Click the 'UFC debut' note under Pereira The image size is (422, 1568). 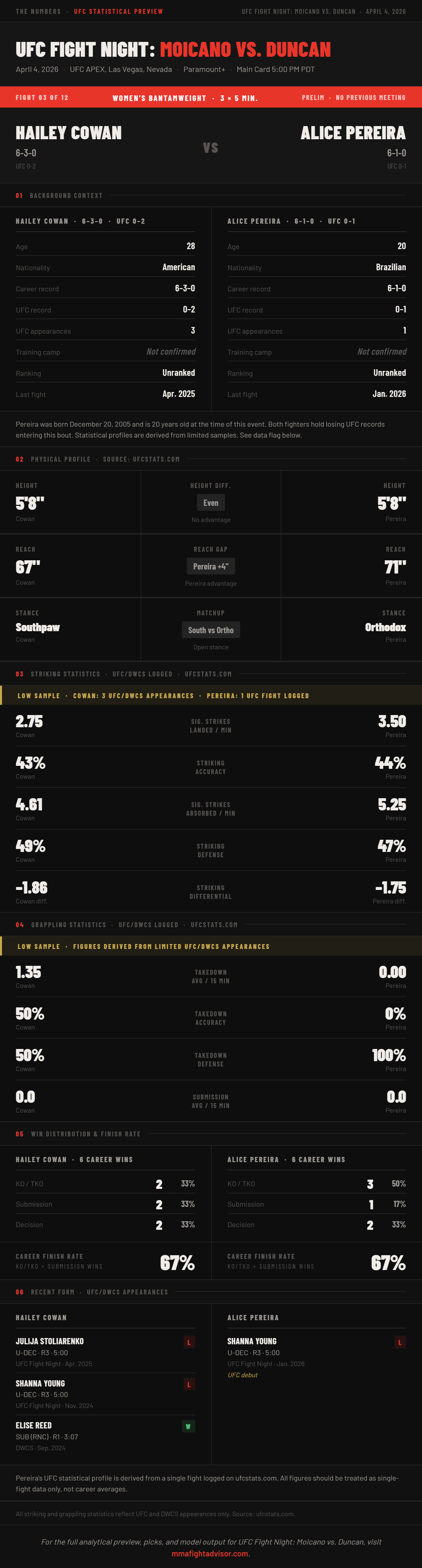click(243, 1375)
